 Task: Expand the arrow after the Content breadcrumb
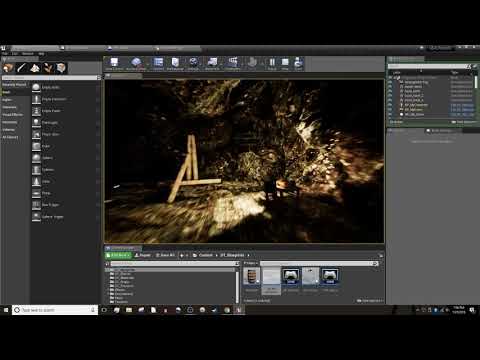(217, 255)
